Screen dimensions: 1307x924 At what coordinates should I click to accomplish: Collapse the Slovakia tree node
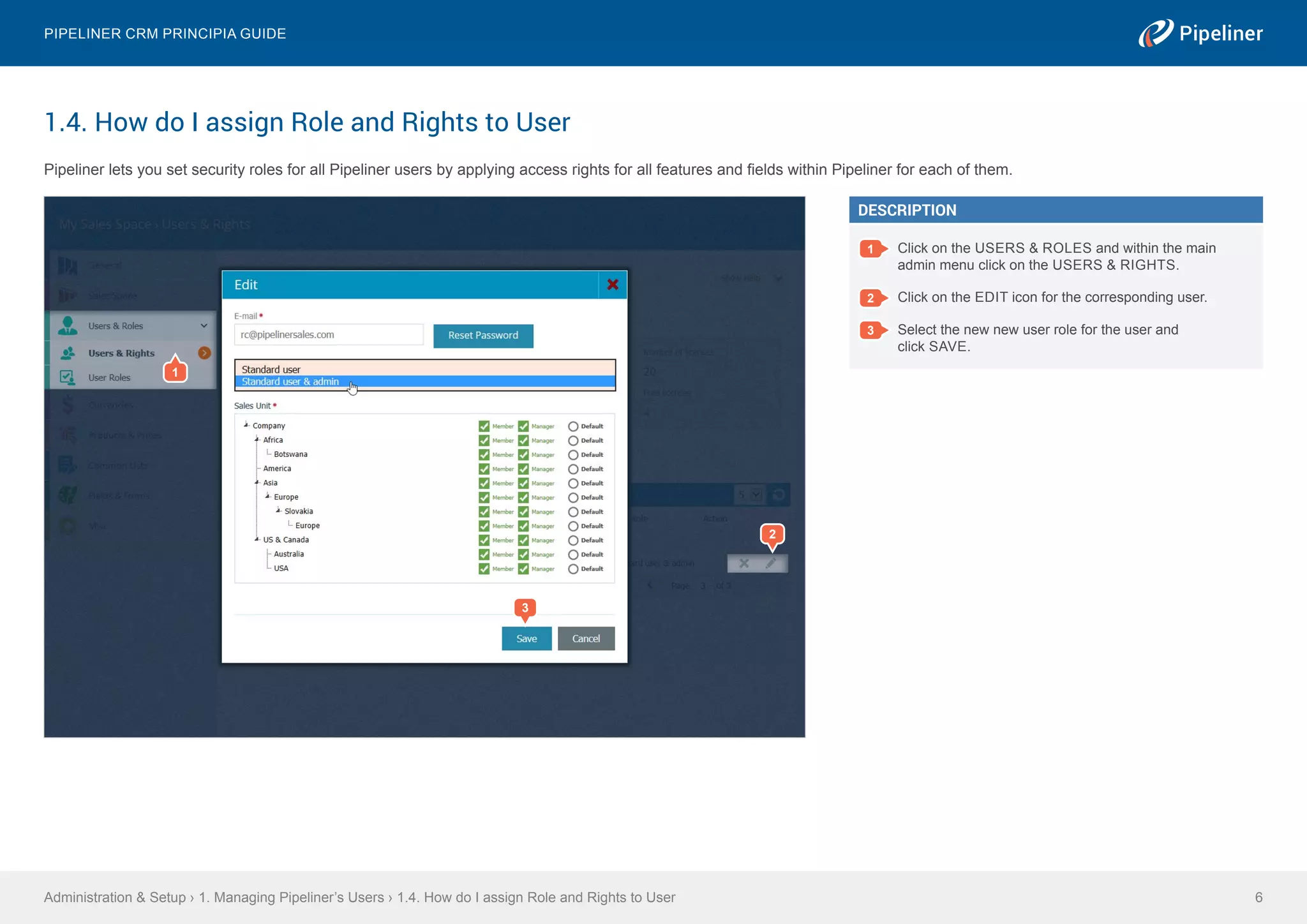click(278, 510)
